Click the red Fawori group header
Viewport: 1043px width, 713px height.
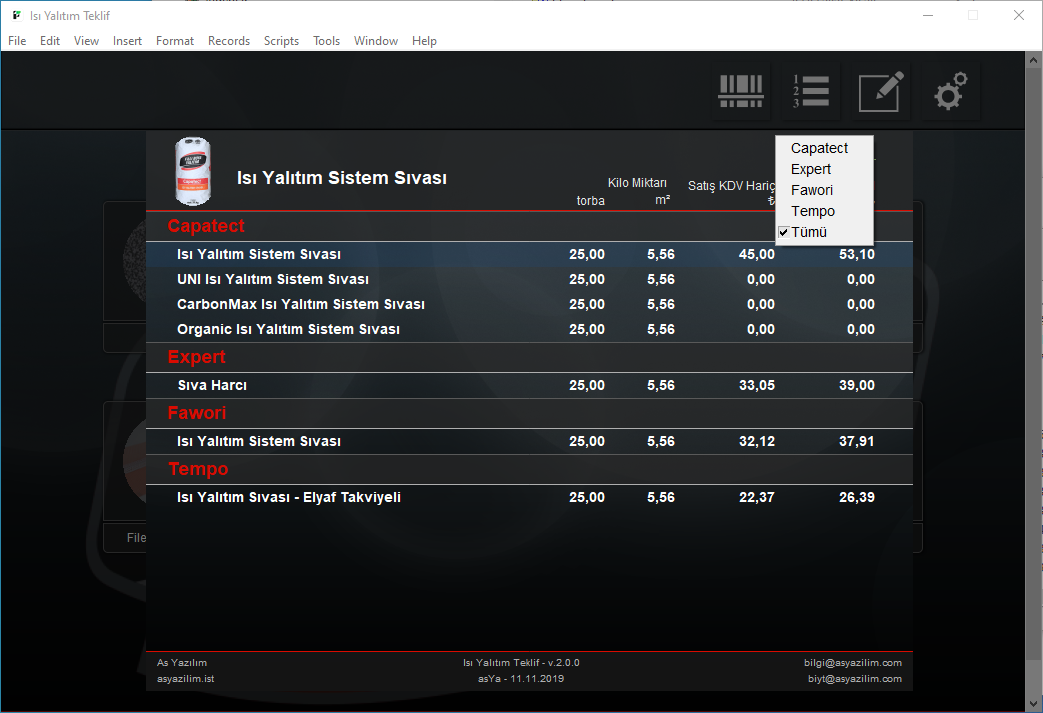point(197,413)
